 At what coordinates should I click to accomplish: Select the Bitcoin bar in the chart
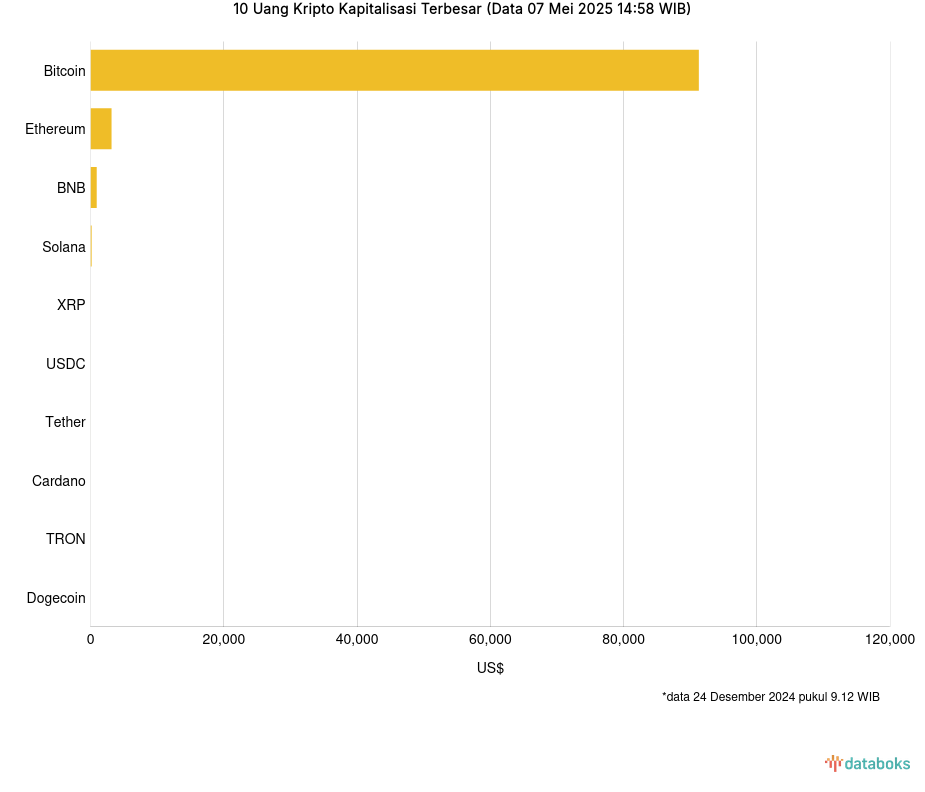394,70
